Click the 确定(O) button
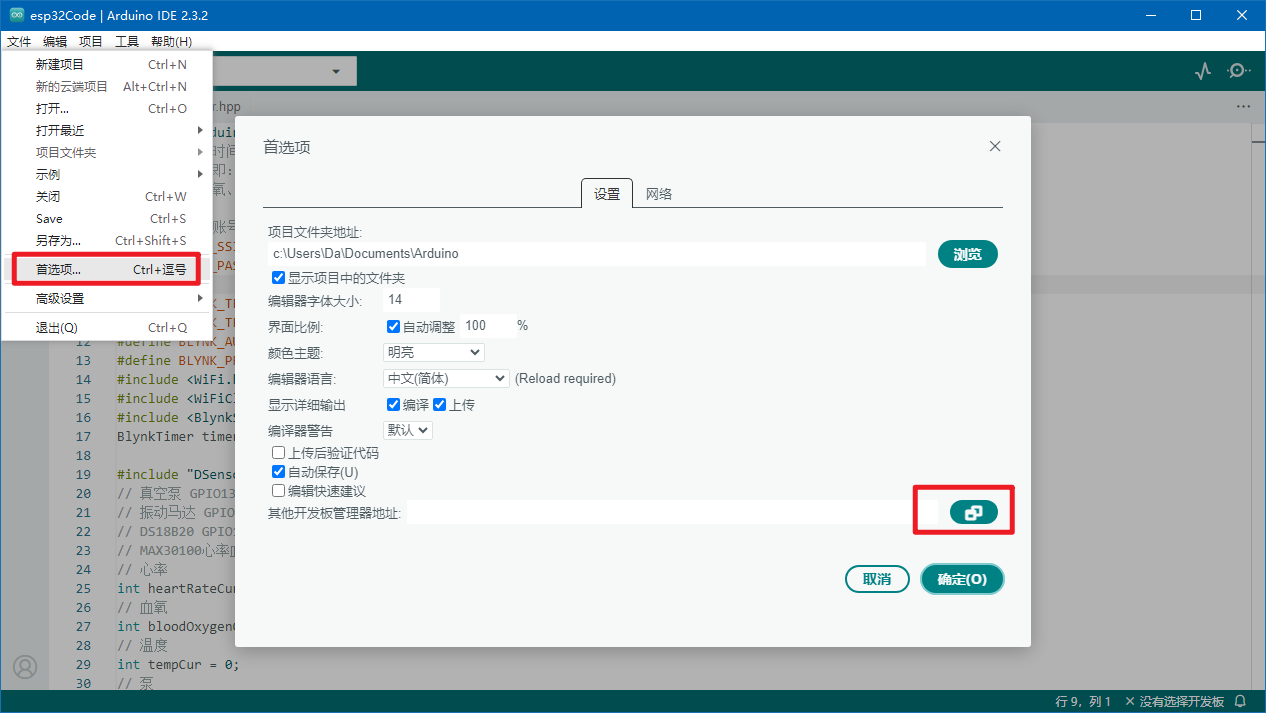Image resolution: width=1266 pixels, height=713 pixels. coord(962,579)
